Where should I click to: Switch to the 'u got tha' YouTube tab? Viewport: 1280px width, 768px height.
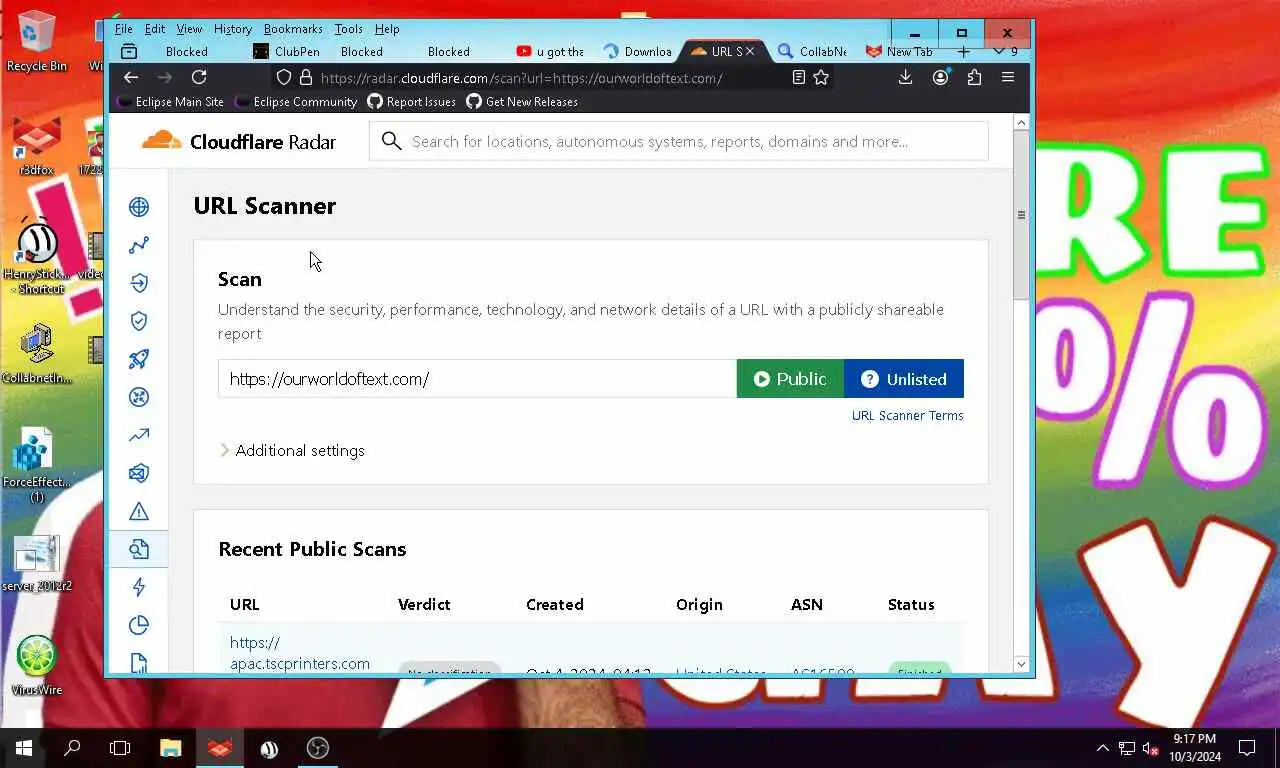click(551, 51)
